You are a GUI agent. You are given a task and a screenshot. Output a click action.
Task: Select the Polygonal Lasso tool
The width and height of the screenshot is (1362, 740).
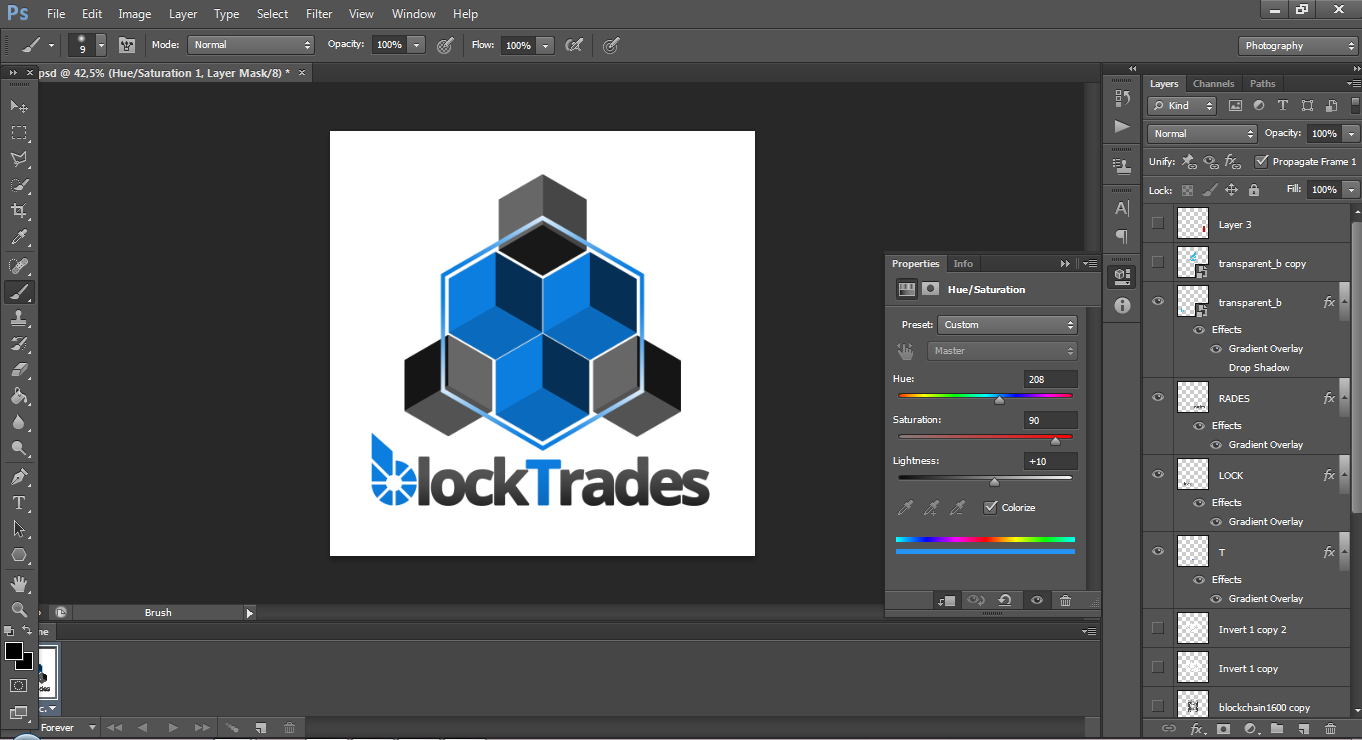(19, 158)
